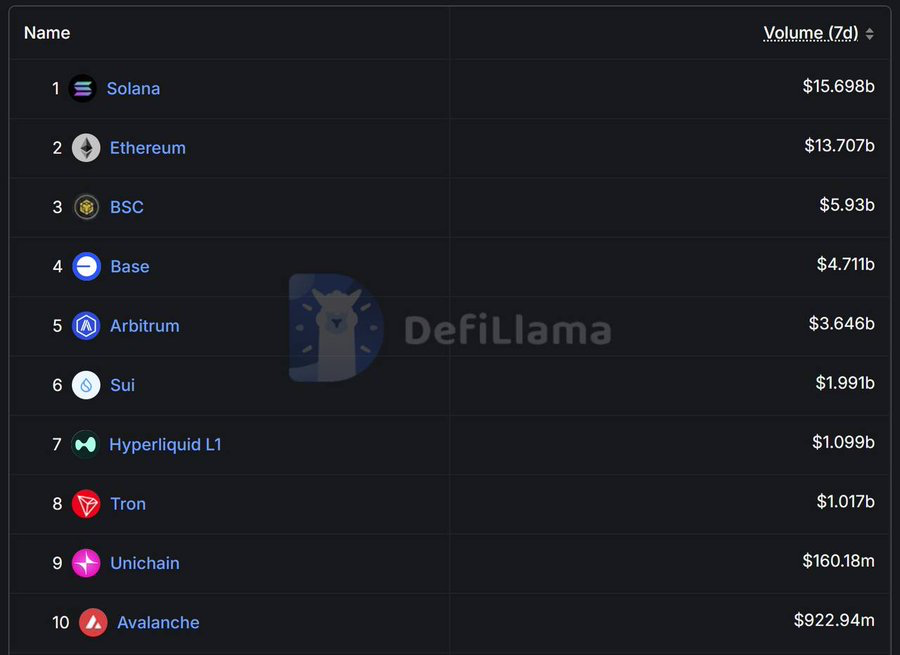The height and width of the screenshot is (655, 900).
Task: Click the Sui water drop icon
Action: [x=86, y=385]
